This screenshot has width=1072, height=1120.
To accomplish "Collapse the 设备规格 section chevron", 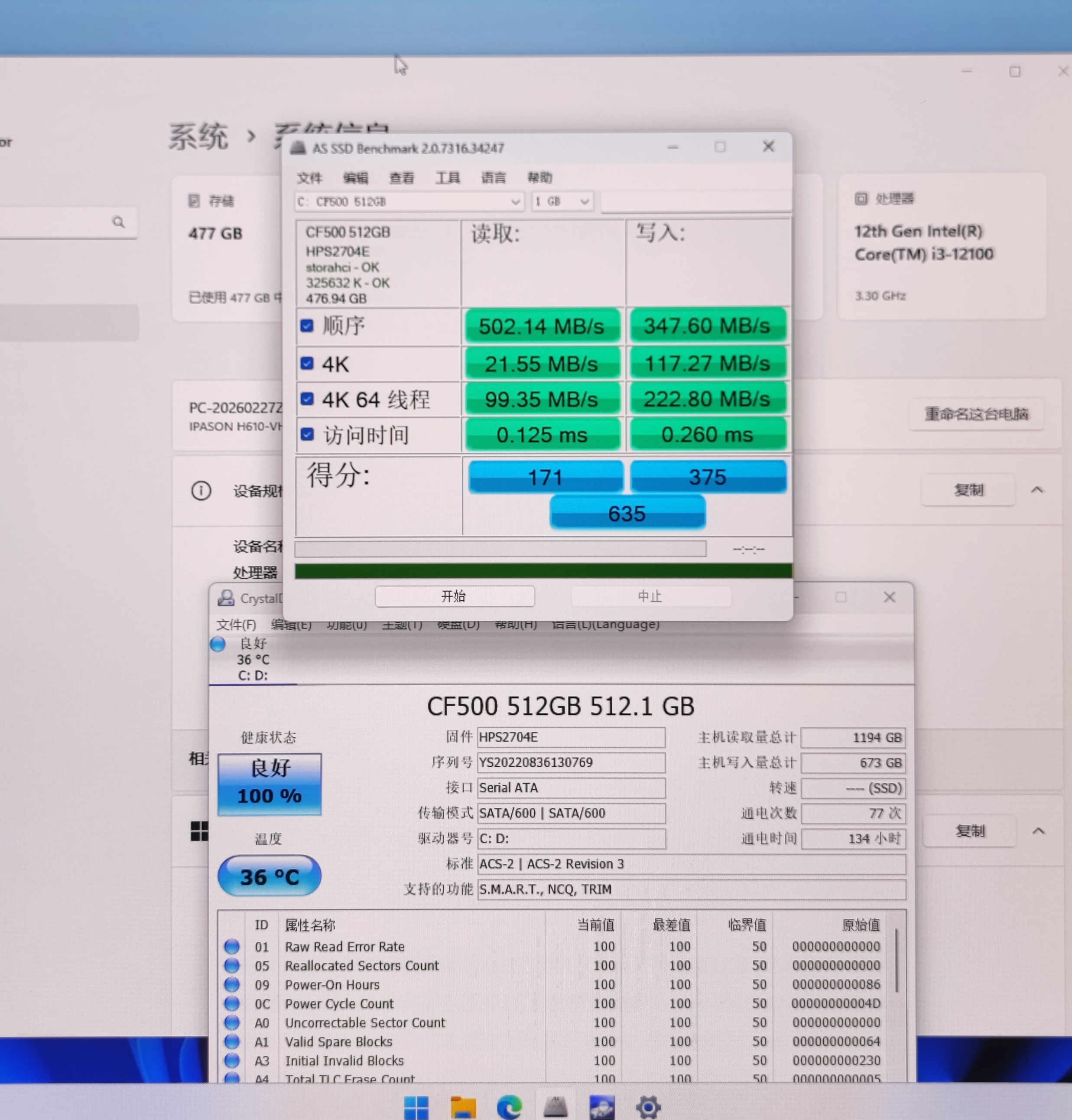I will (x=1036, y=490).
